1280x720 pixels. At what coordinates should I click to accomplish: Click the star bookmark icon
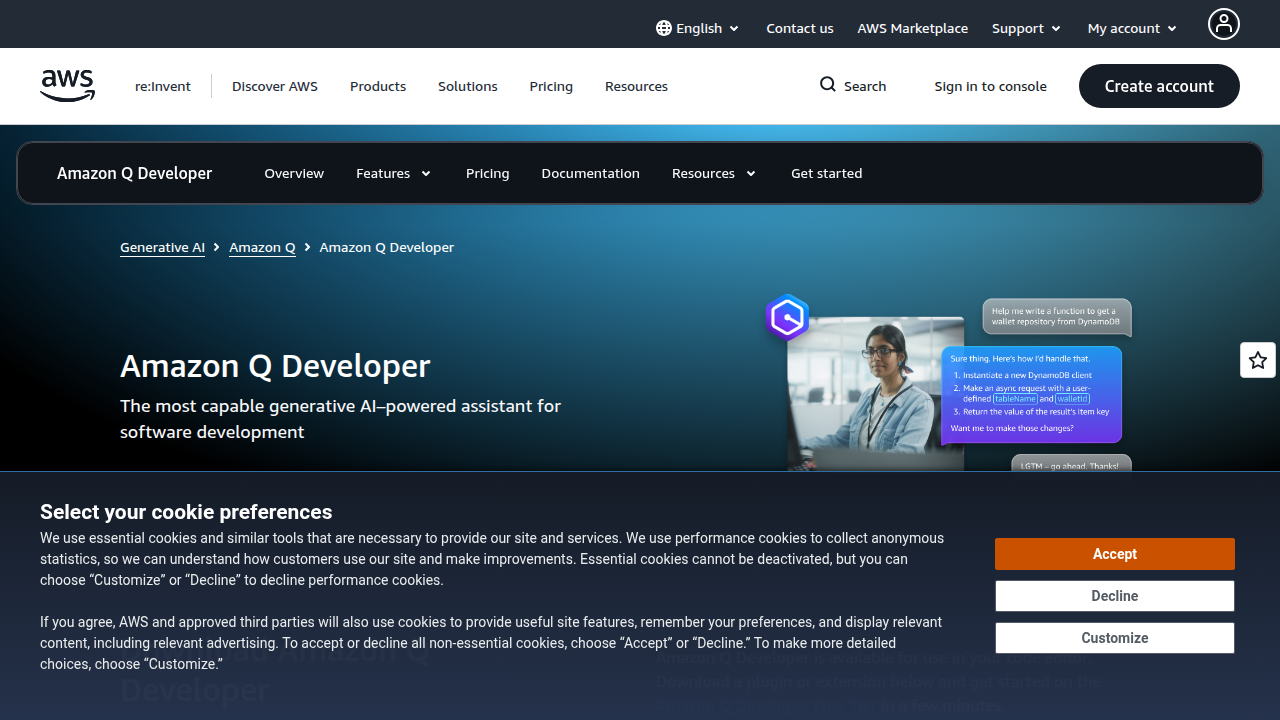pyautogui.click(x=1258, y=360)
